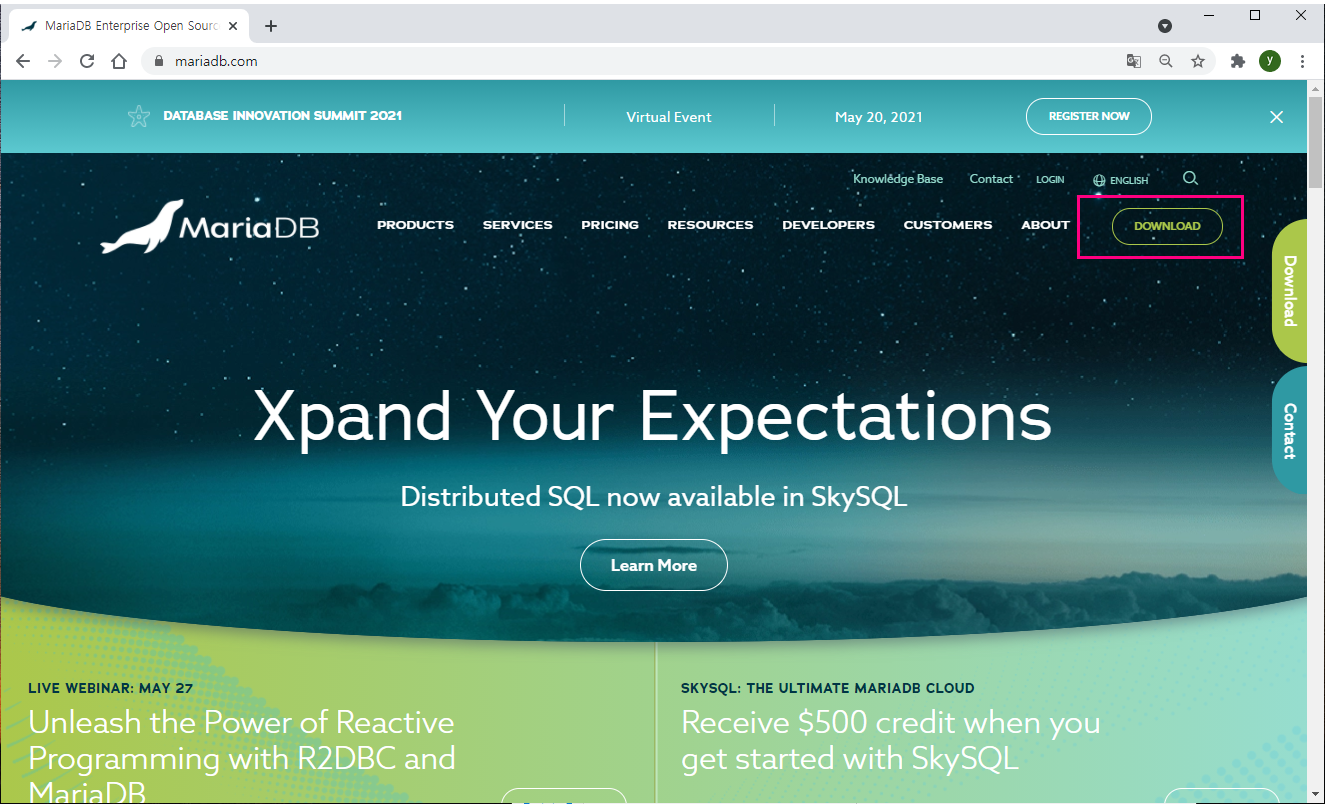Open the SERVICES menu
Image resolution: width=1325 pixels, height=804 pixels.
pyautogui.click(x=517, y=225)
